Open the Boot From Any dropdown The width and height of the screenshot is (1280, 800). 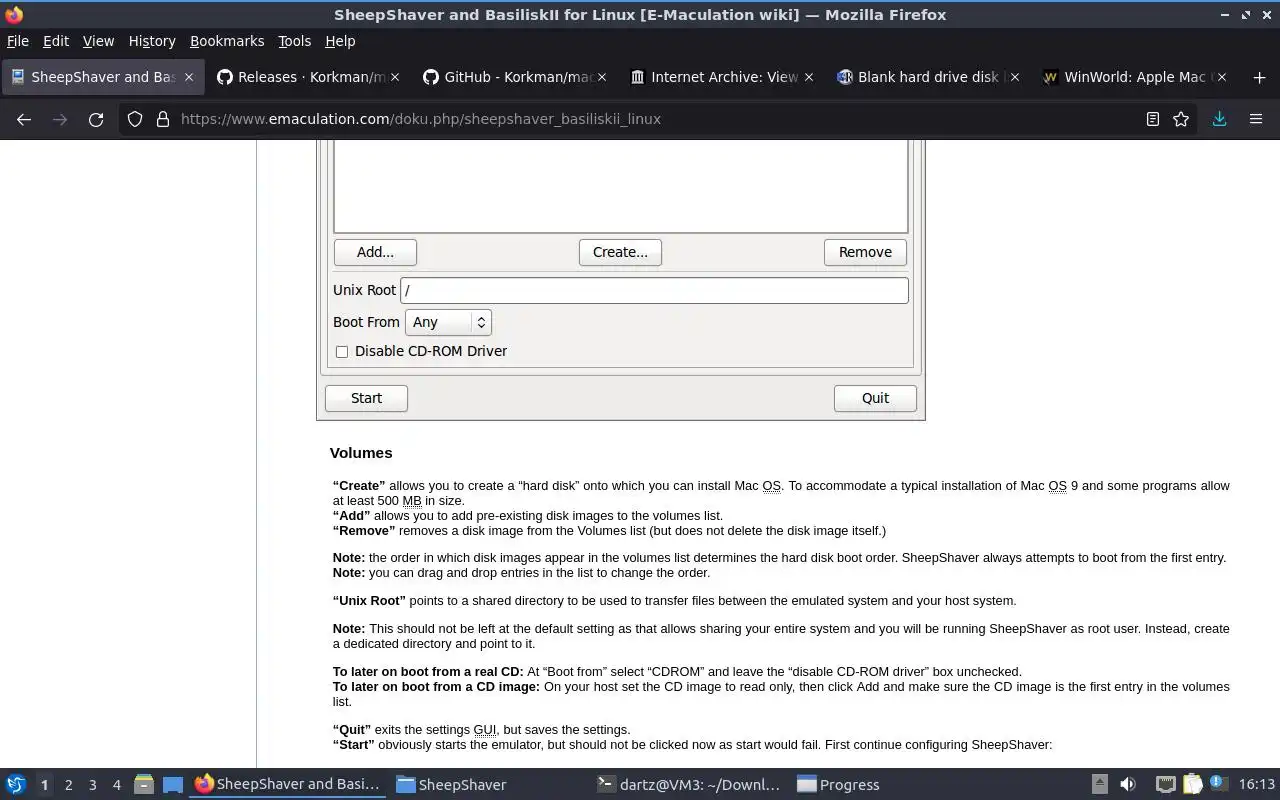click(x=448, y=322)
